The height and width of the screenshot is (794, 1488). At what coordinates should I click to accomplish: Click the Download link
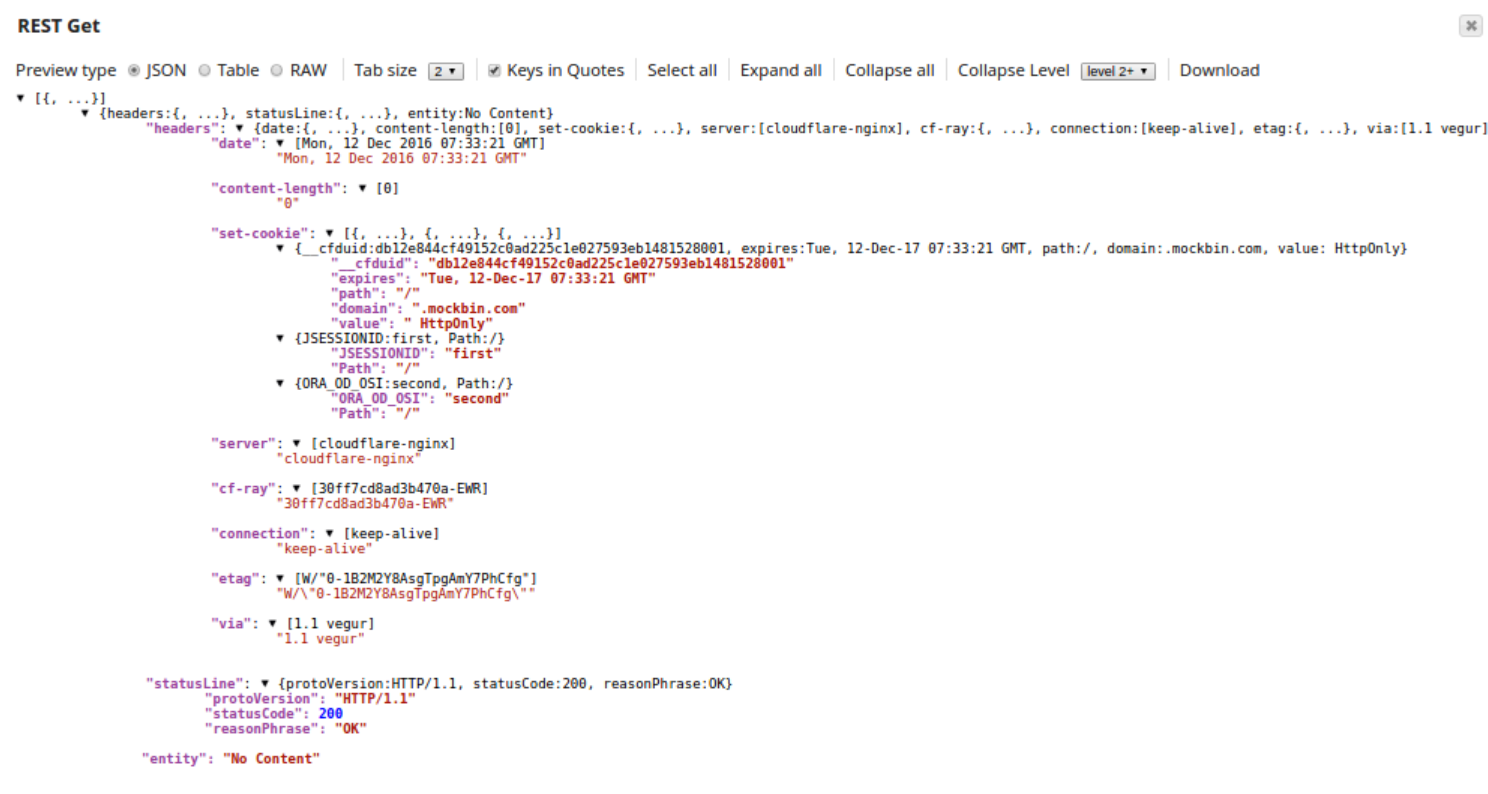tap(1219, 70)
